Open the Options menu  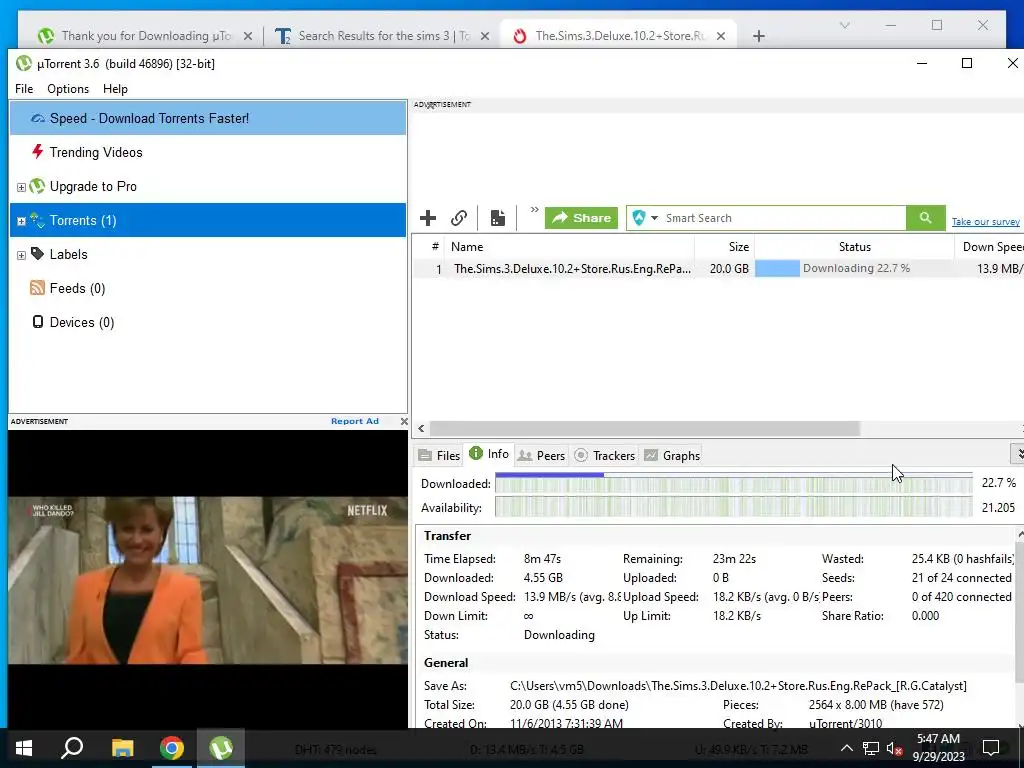click(68, 89)
